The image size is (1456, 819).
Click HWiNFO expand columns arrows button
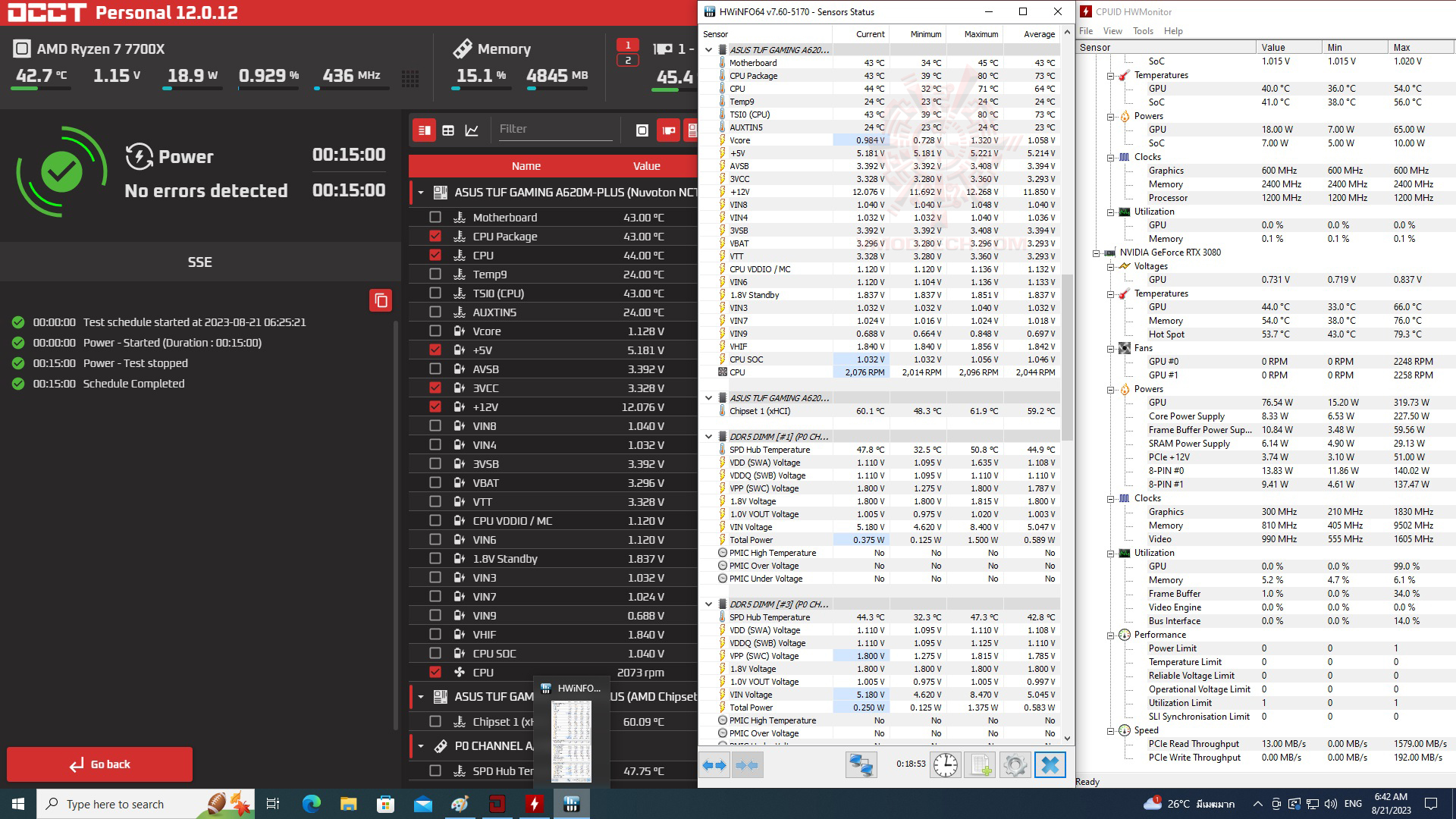[714, 765]
